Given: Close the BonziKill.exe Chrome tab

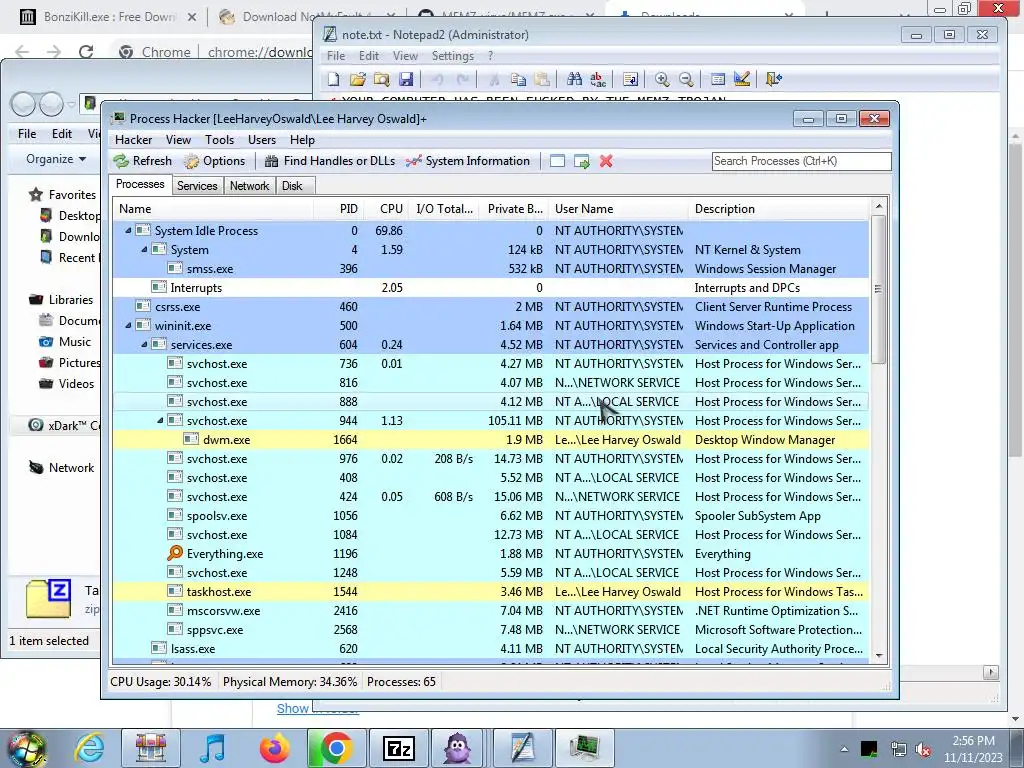Looking at the screenshot, I should (192, 17).
